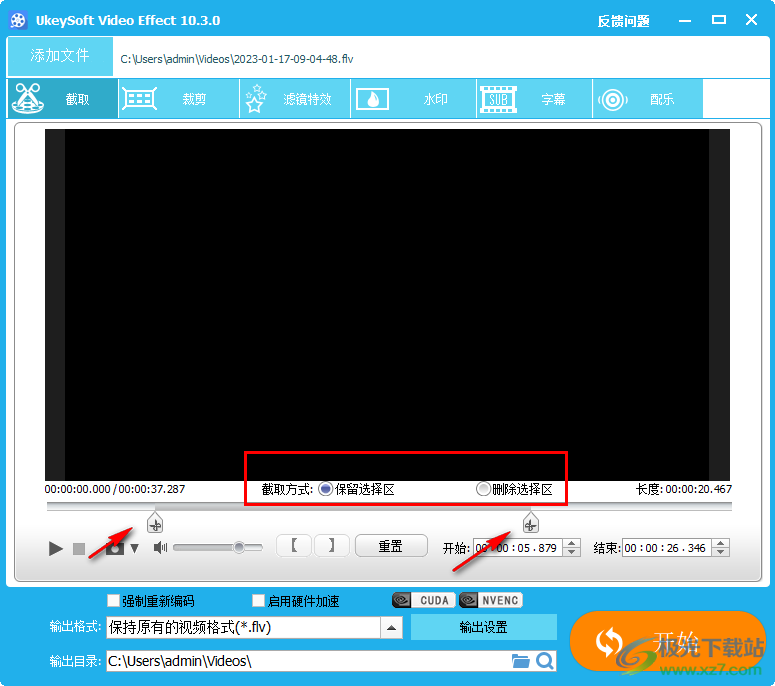Click the 输出目录 path field
This screenshot has height=686, width=775.
click(x=307, y=661)
